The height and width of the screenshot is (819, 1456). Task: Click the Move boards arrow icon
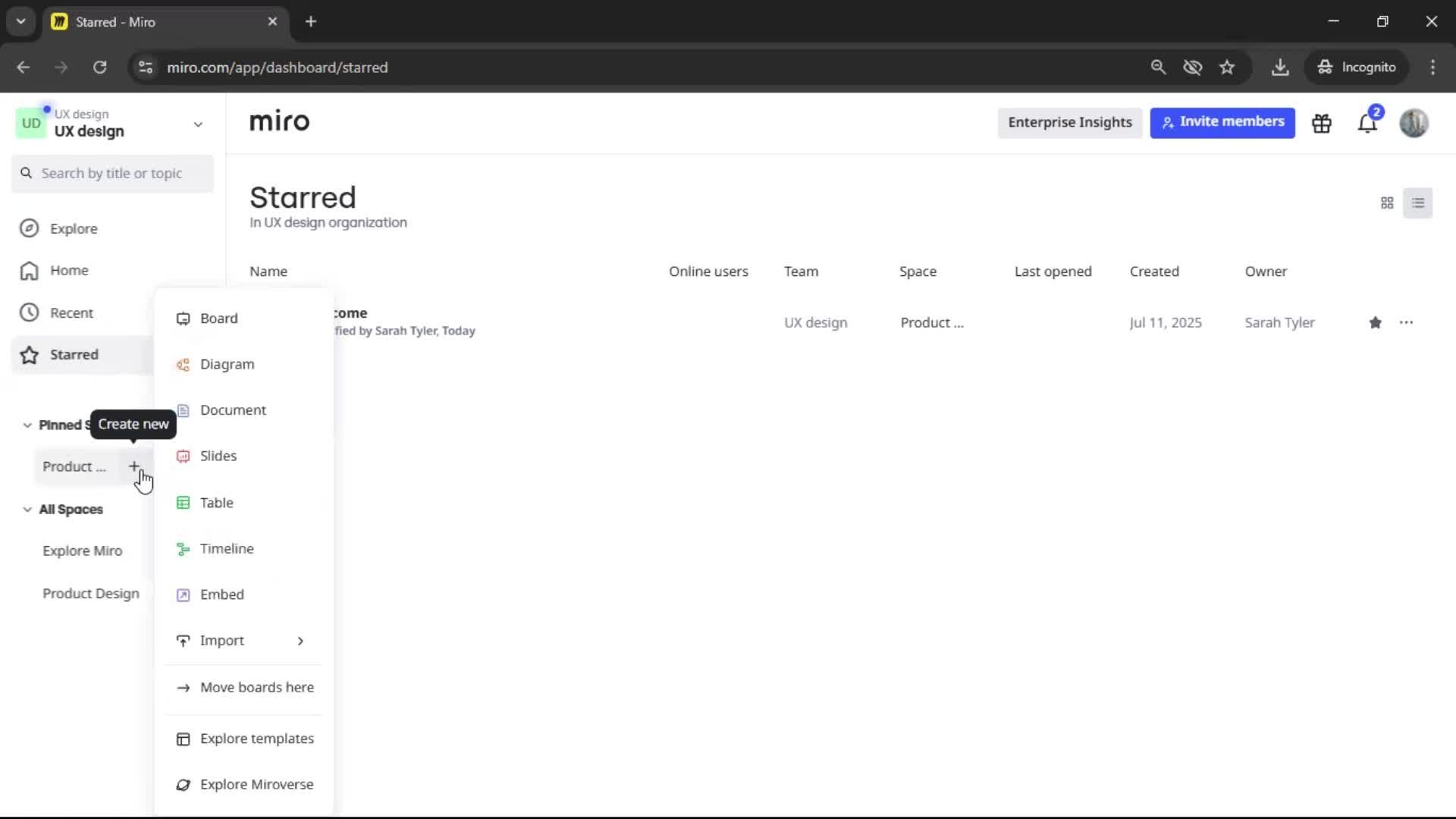[x=183, y=688]
